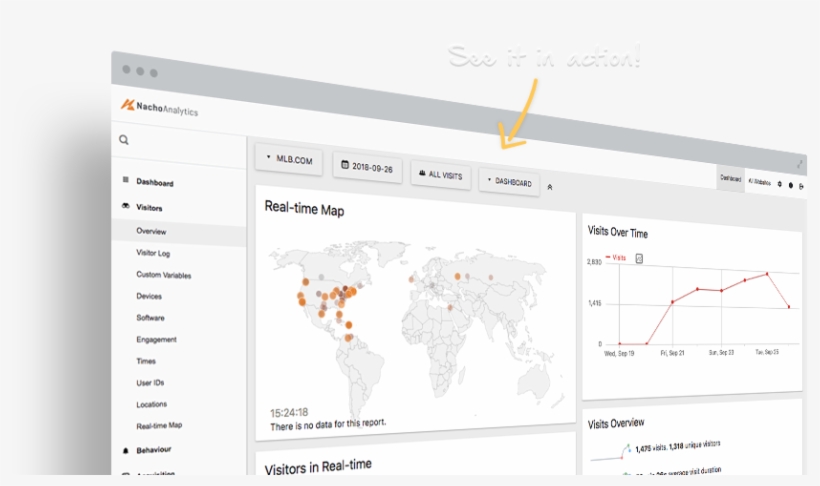Click the search magnifier icon

[124, 140]
